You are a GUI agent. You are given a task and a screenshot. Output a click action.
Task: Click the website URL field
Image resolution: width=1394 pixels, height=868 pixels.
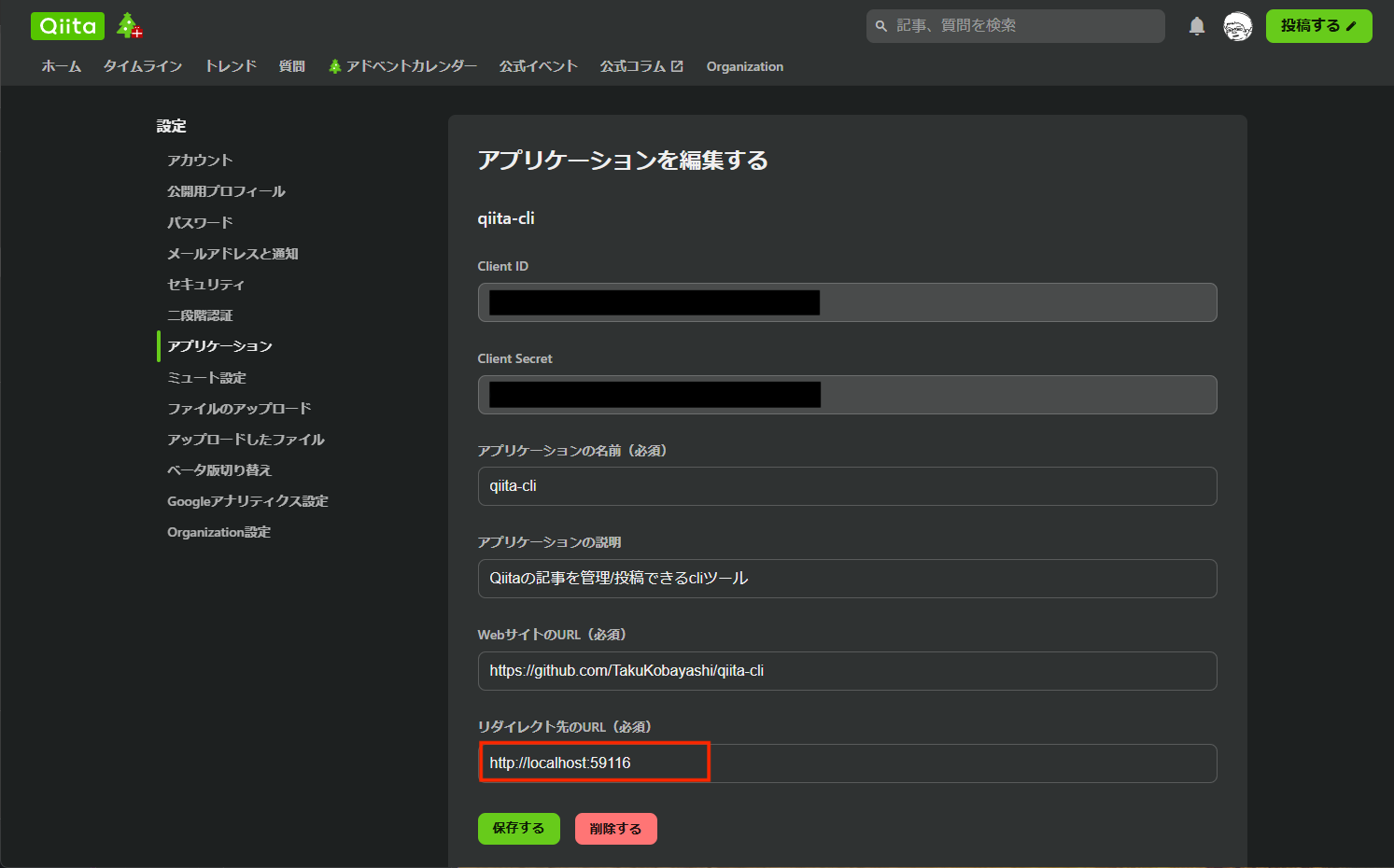[x=847, y=671]
